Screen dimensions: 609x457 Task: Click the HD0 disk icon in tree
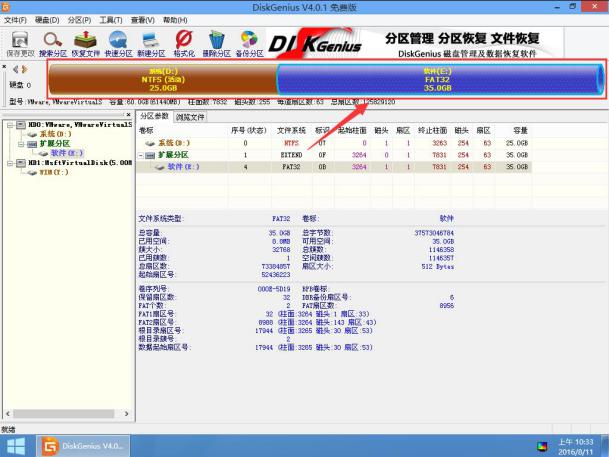click(x=21, y=125)
